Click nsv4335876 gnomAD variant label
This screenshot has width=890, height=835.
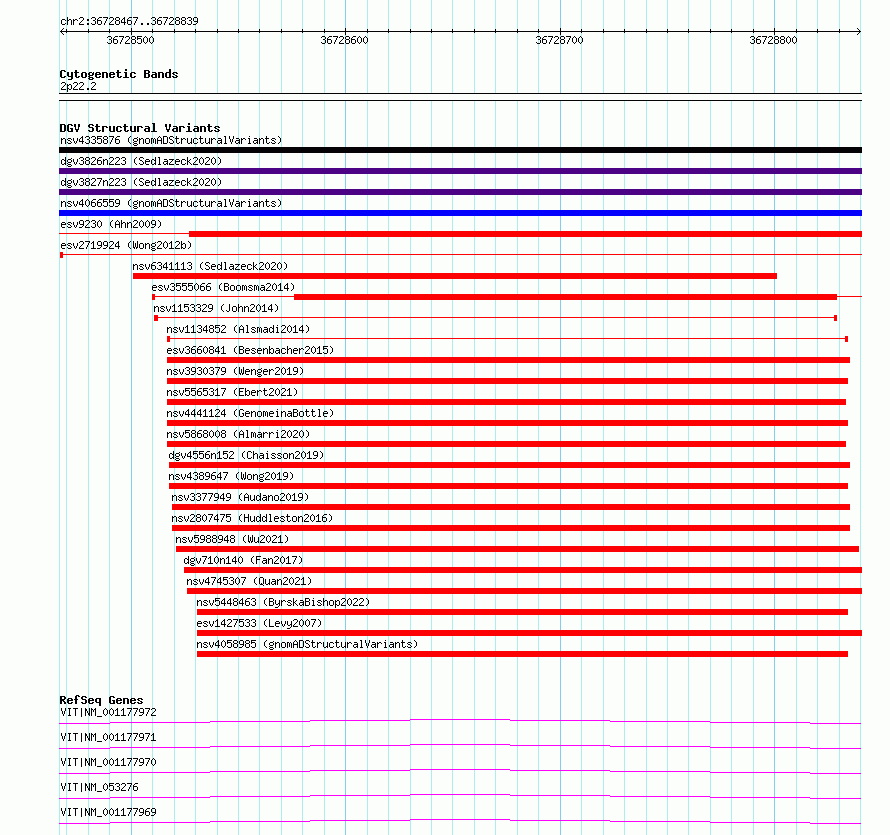171,140
